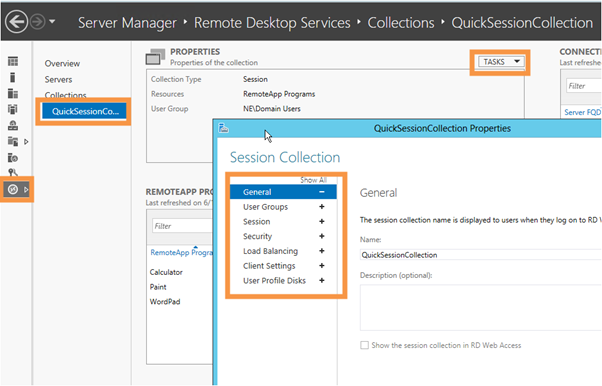
Task: Select the Client Settings section
Action: [269, 266]
